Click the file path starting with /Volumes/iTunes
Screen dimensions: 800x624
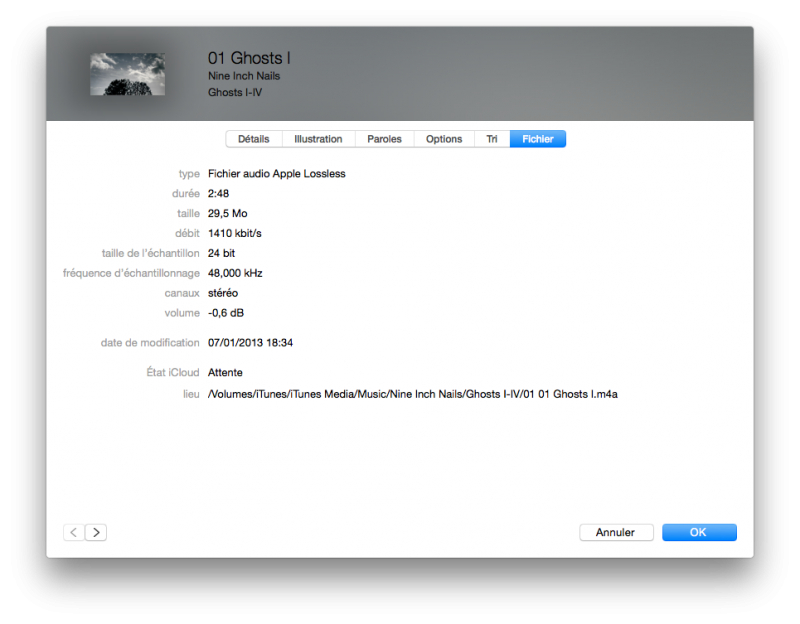click(413, 394)
